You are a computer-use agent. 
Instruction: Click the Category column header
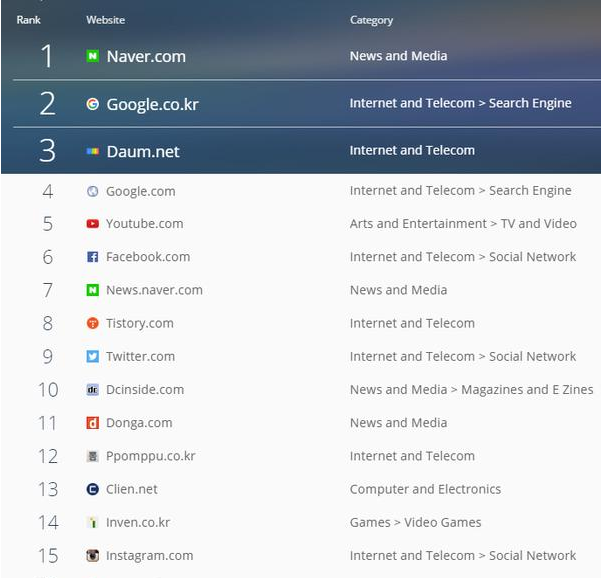click(371, 20)
